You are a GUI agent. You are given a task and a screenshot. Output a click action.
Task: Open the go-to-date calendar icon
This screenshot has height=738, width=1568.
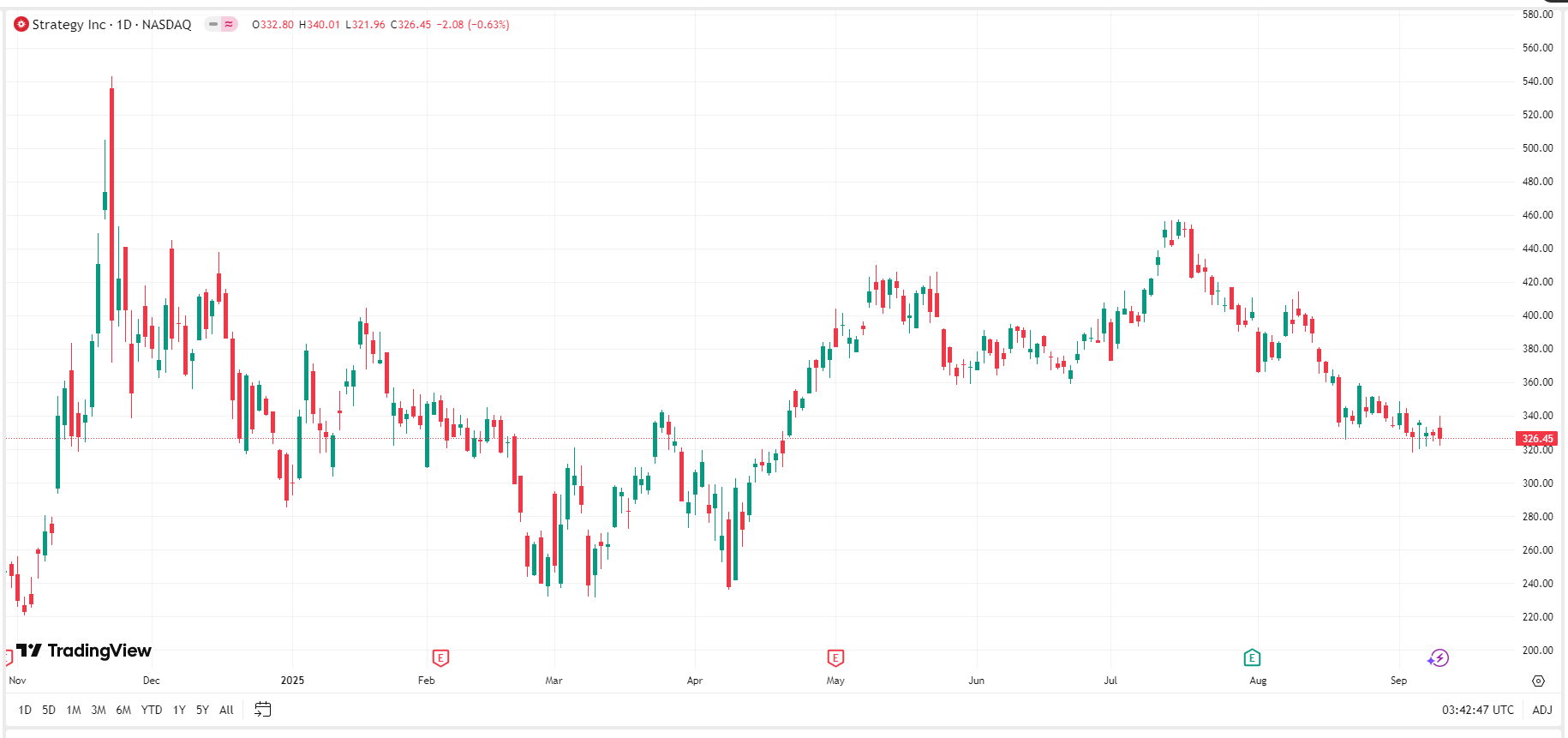click(x=263, y=710)
